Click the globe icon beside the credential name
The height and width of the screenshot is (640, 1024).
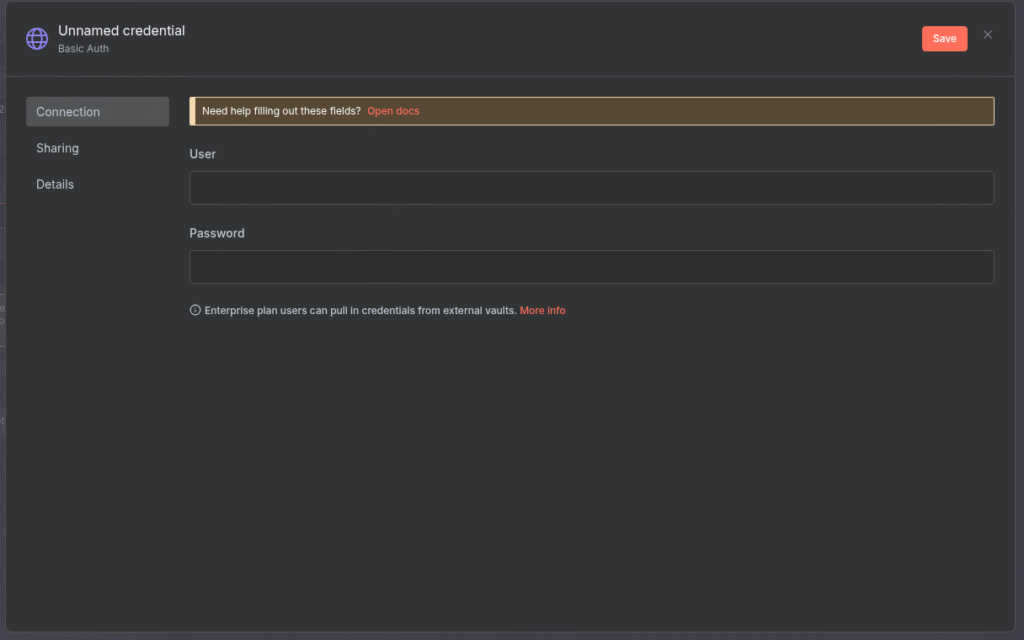[x=37, y=39]
